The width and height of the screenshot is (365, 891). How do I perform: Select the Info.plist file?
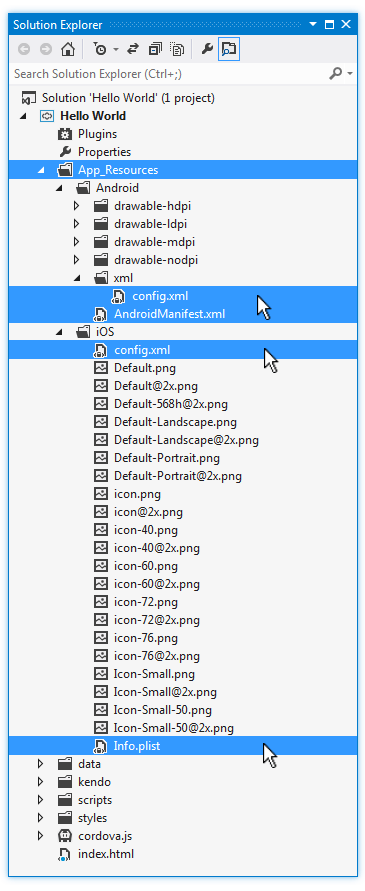137,746
